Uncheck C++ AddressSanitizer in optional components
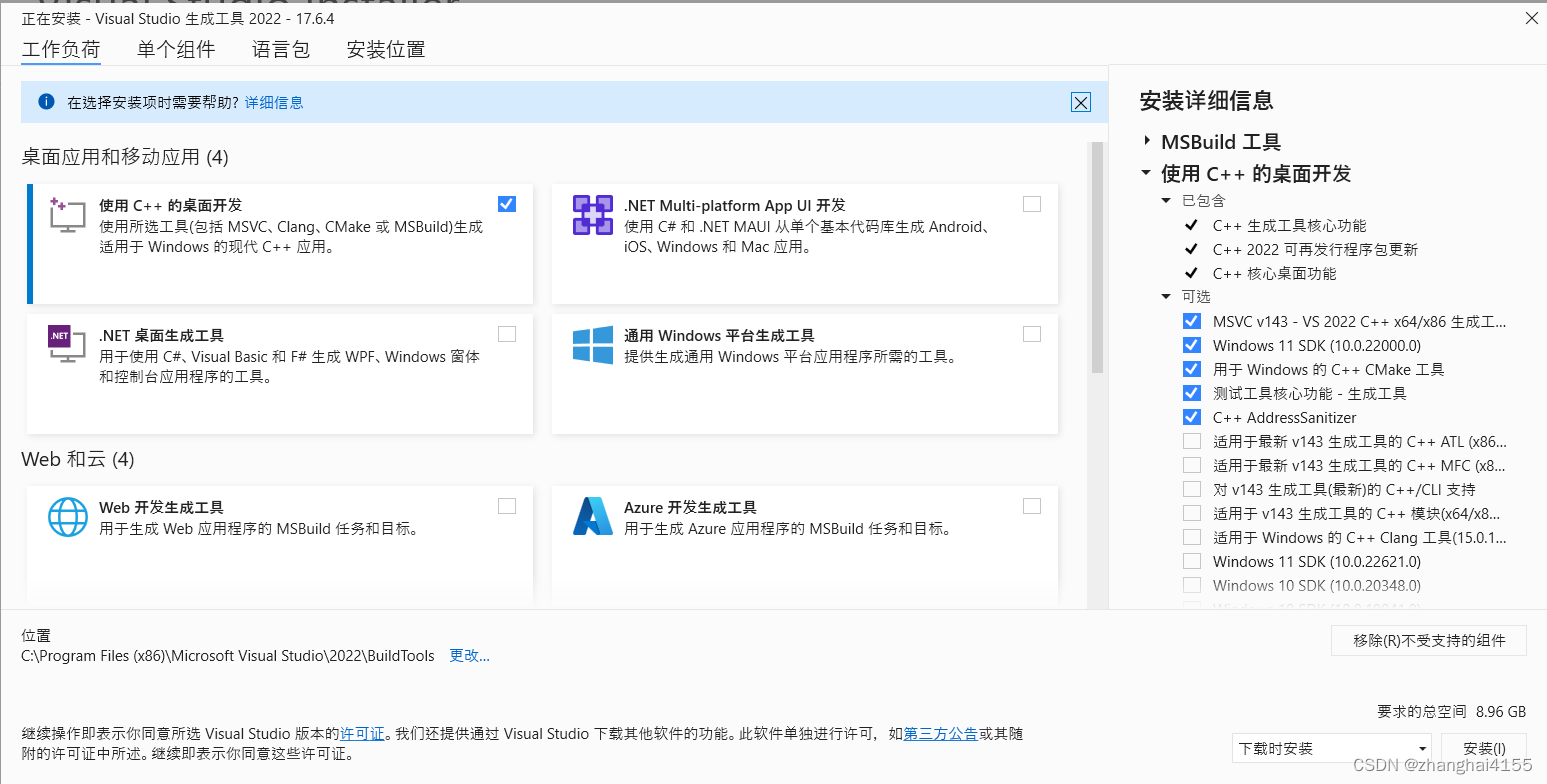Image resolution: width=1547 pixels, height=784 pixels. (1192, 417)
